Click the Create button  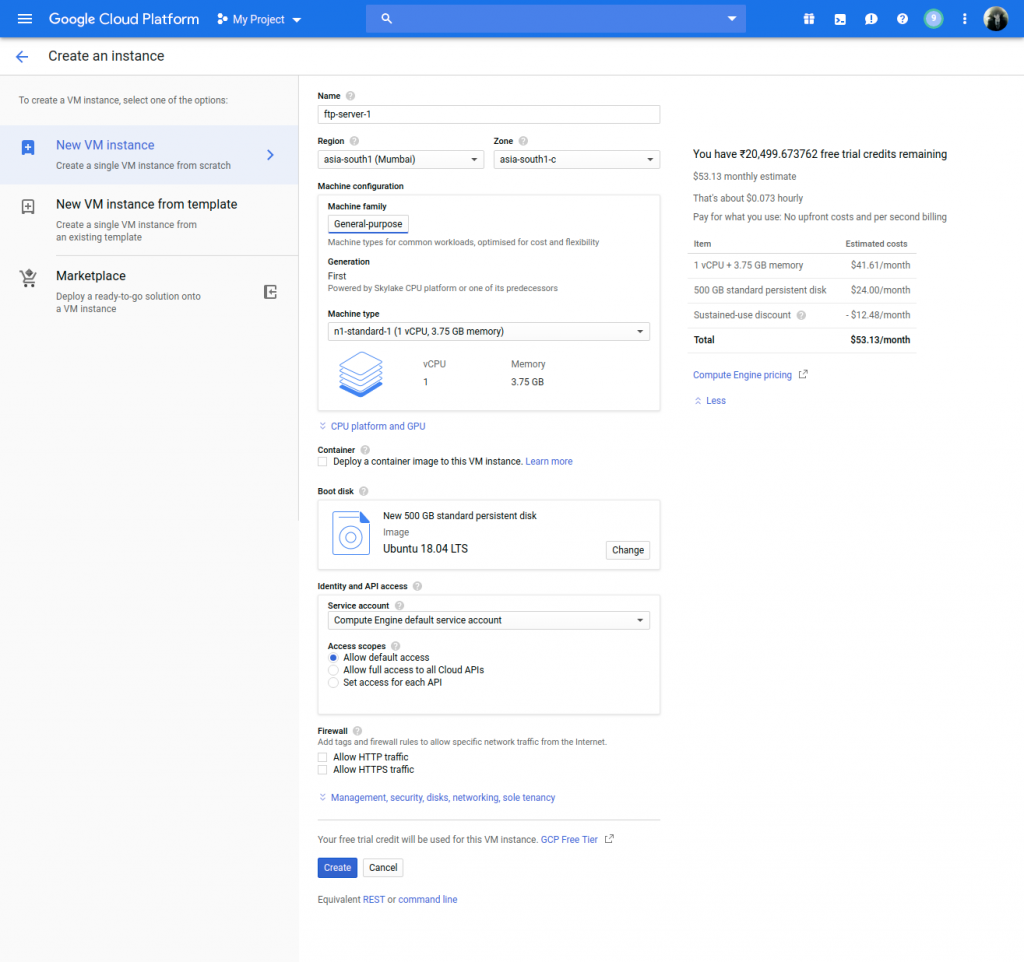(x=338, y=868)
